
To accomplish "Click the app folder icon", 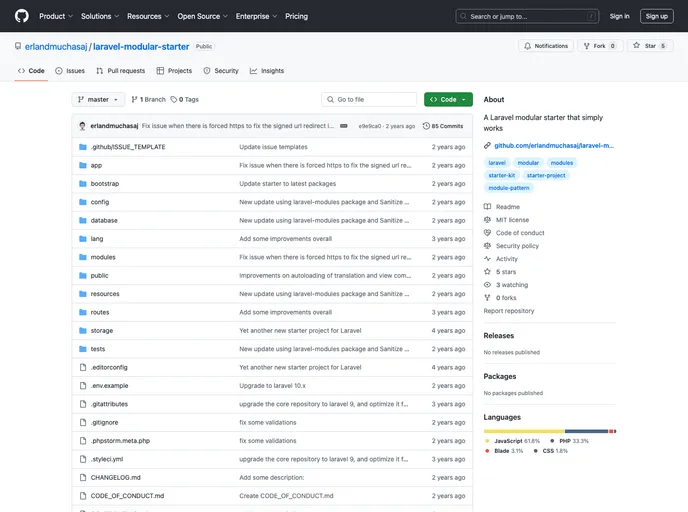I will point(82,165).
